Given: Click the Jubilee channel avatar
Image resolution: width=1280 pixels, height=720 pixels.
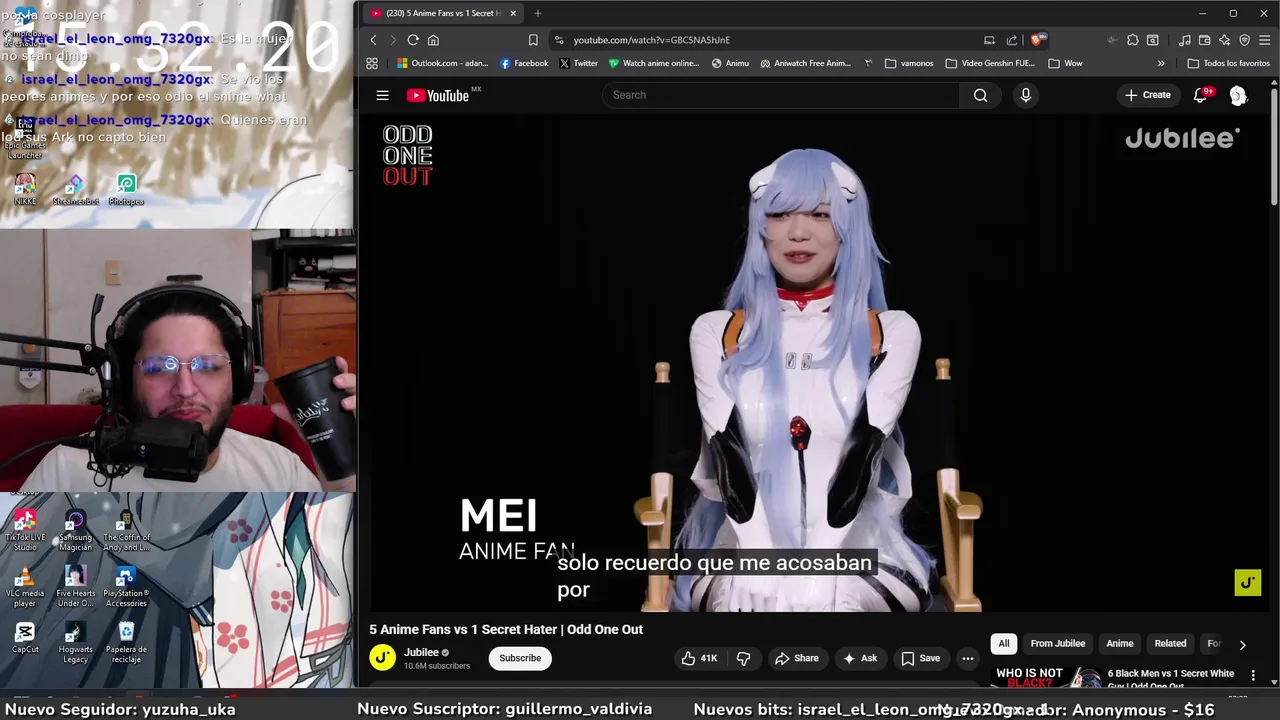Looking at the screenshot, I should point(383,657).
